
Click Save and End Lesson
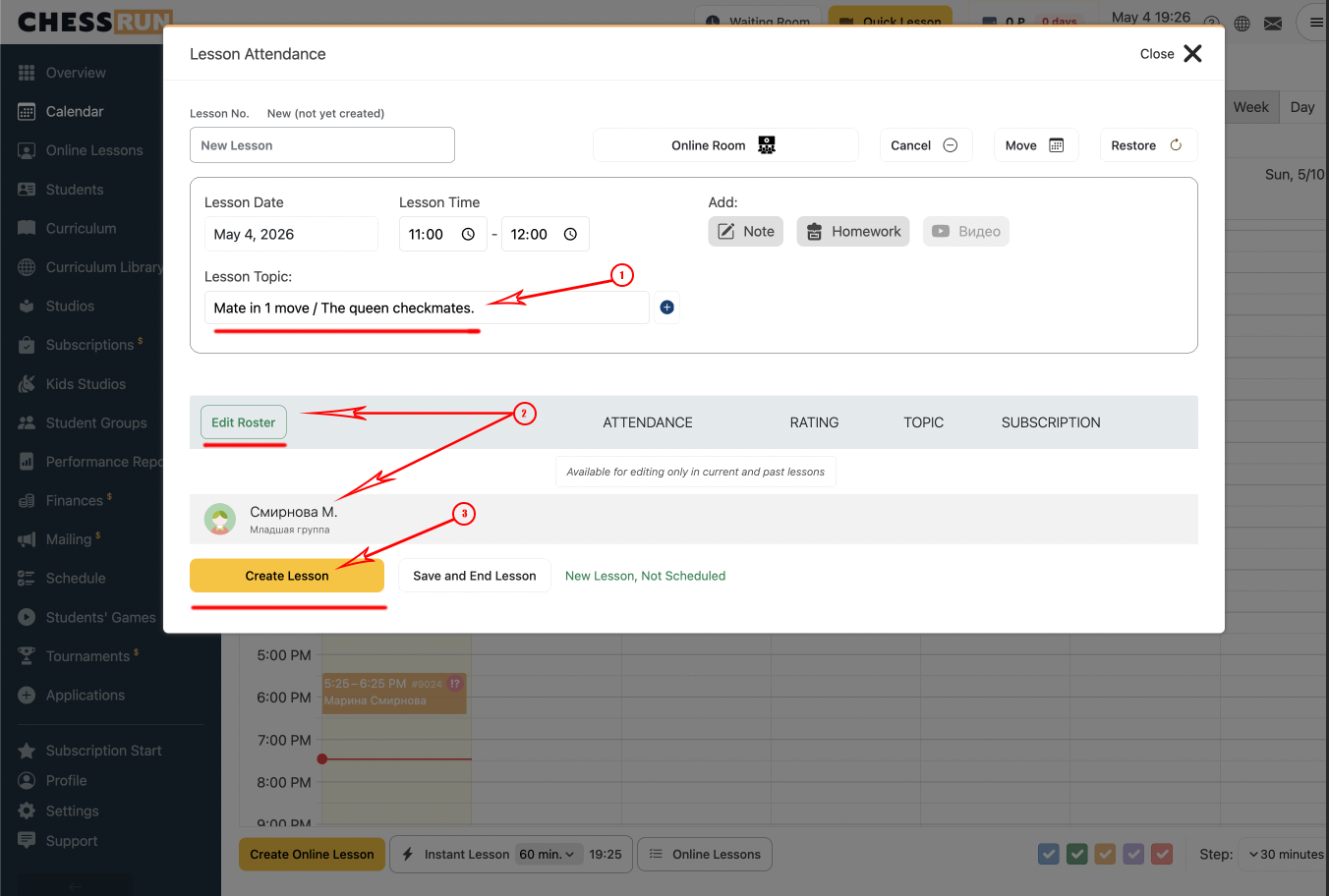(475, 576)
